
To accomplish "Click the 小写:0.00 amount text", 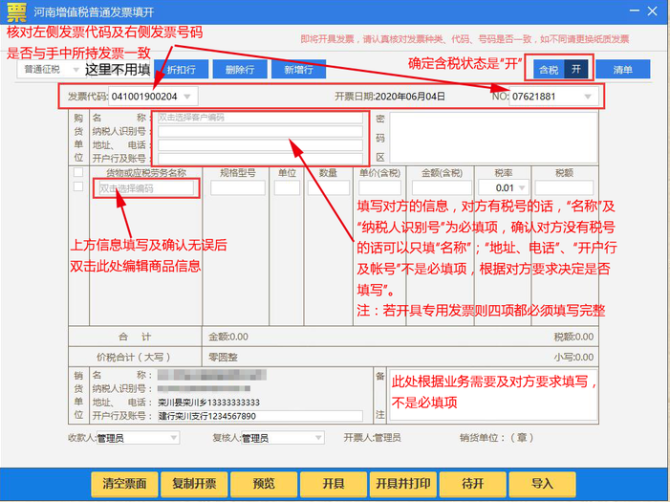I will [x=574, y=357].
